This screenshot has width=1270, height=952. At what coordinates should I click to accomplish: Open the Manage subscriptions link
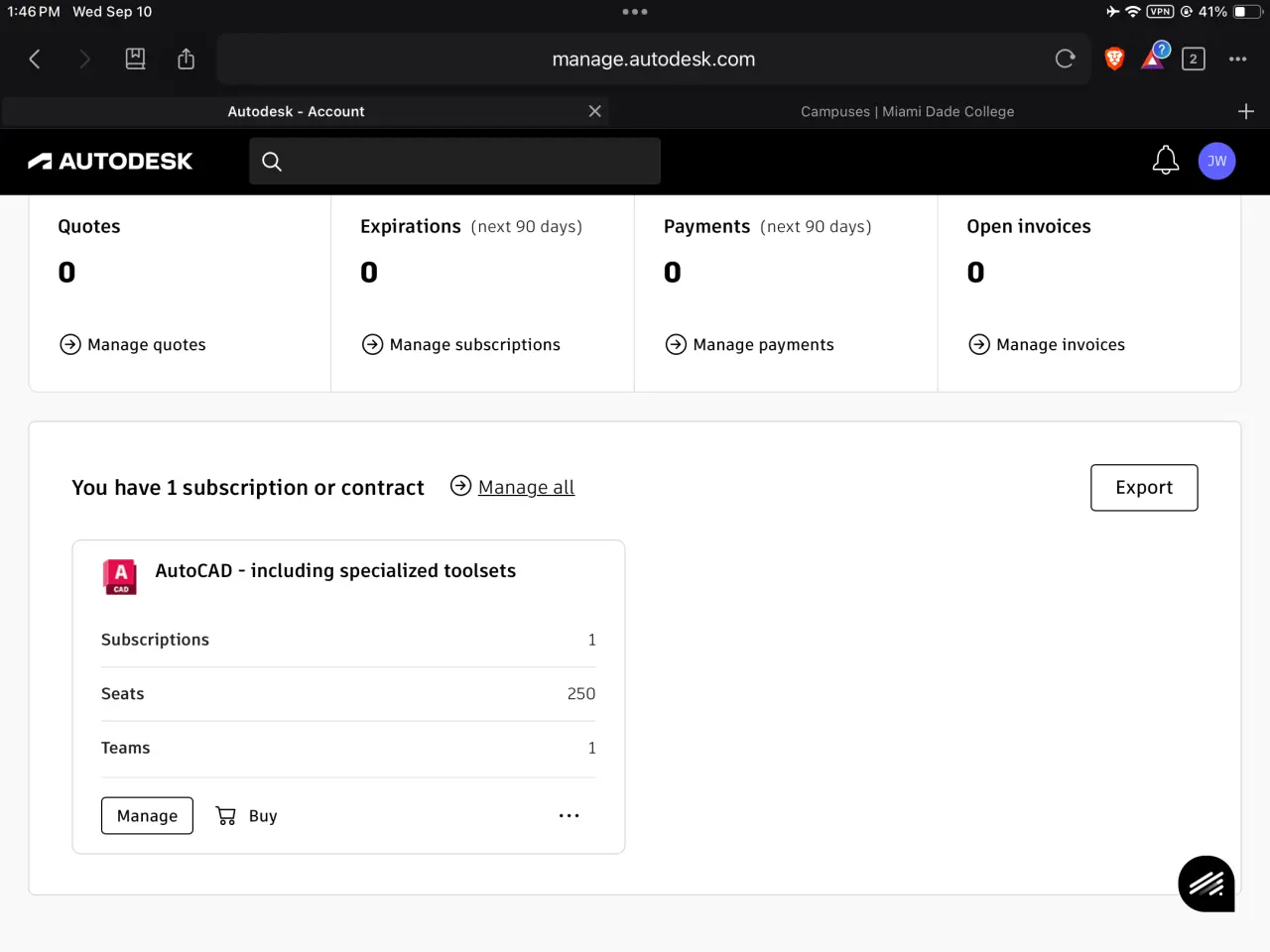[474, 344]
